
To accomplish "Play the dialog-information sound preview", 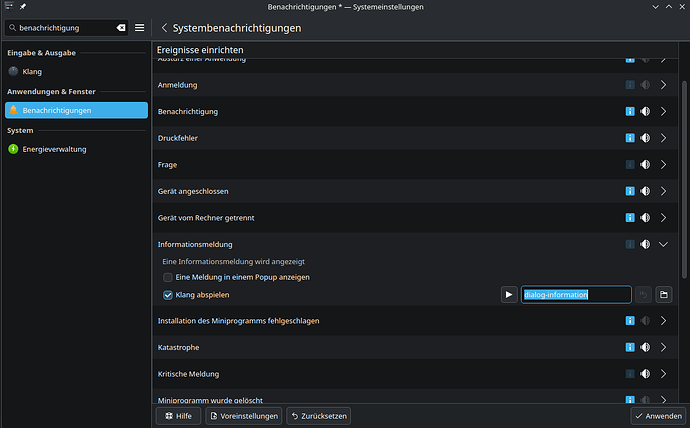I will click(509, 295).
